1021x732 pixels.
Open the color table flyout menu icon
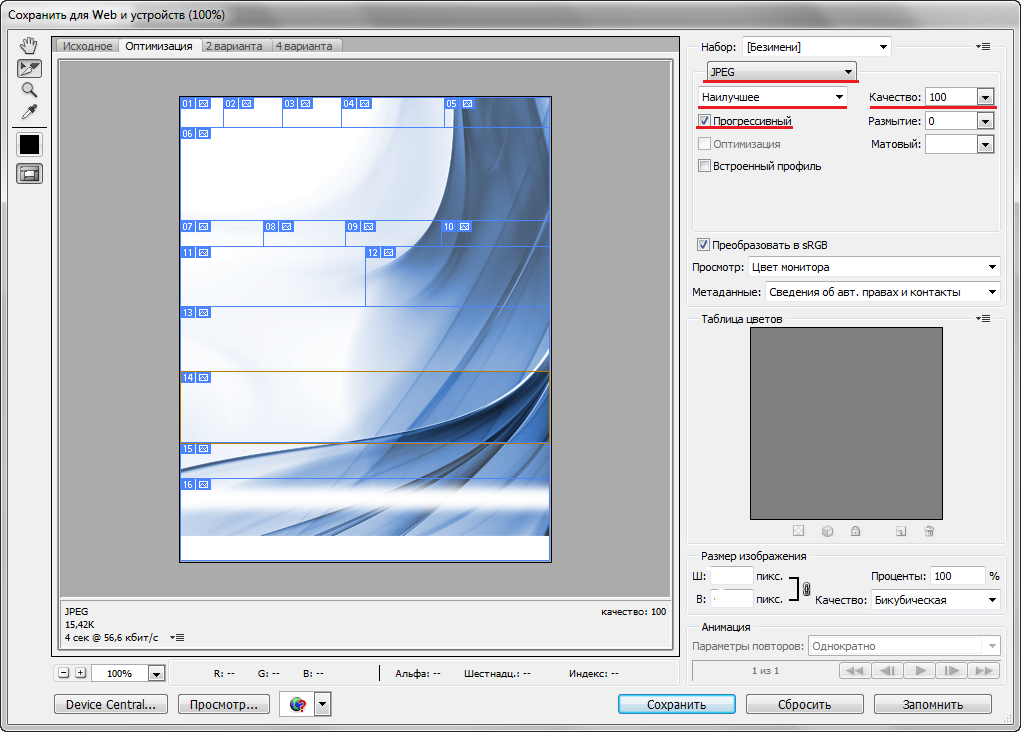point(983,319)
